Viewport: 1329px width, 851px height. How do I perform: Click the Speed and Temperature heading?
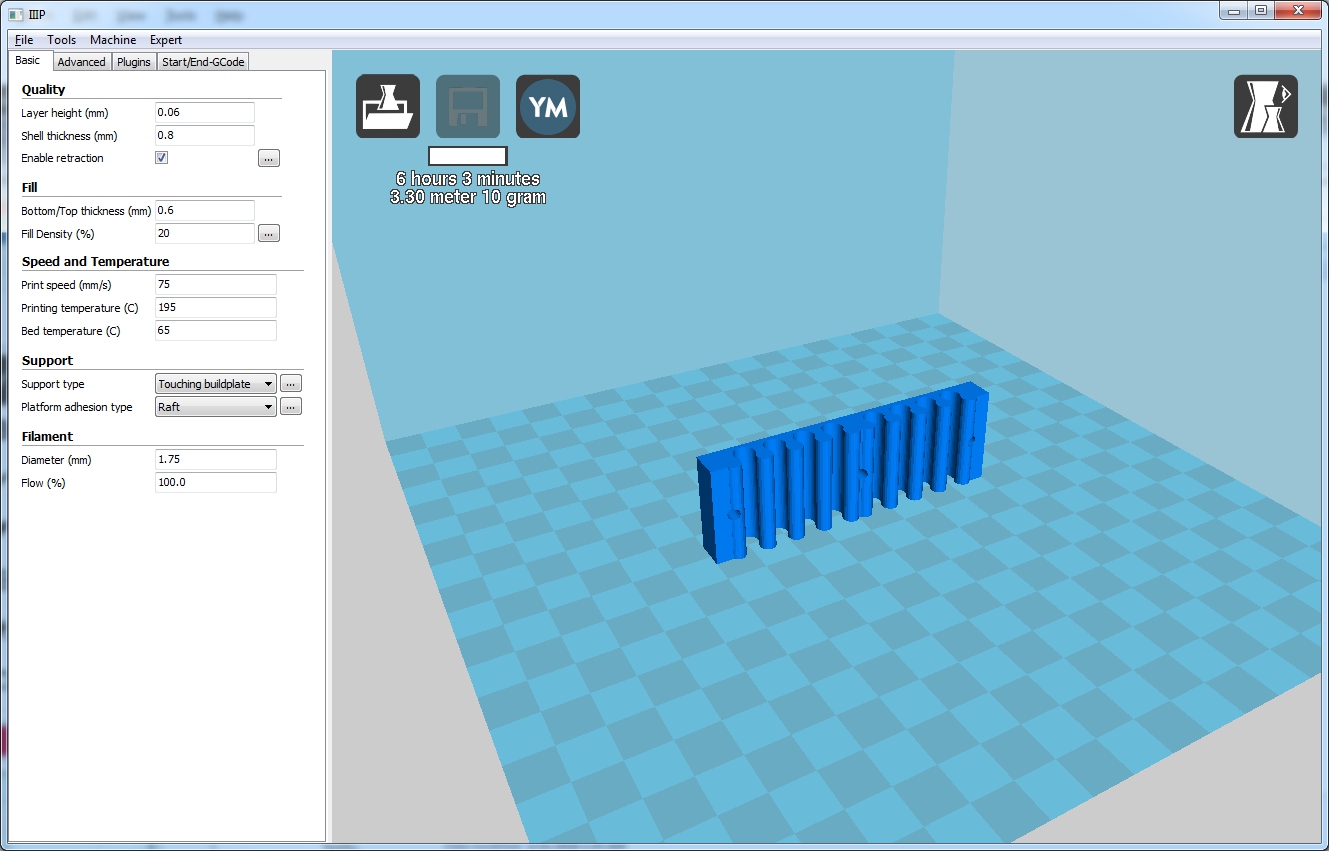[95, 262]
